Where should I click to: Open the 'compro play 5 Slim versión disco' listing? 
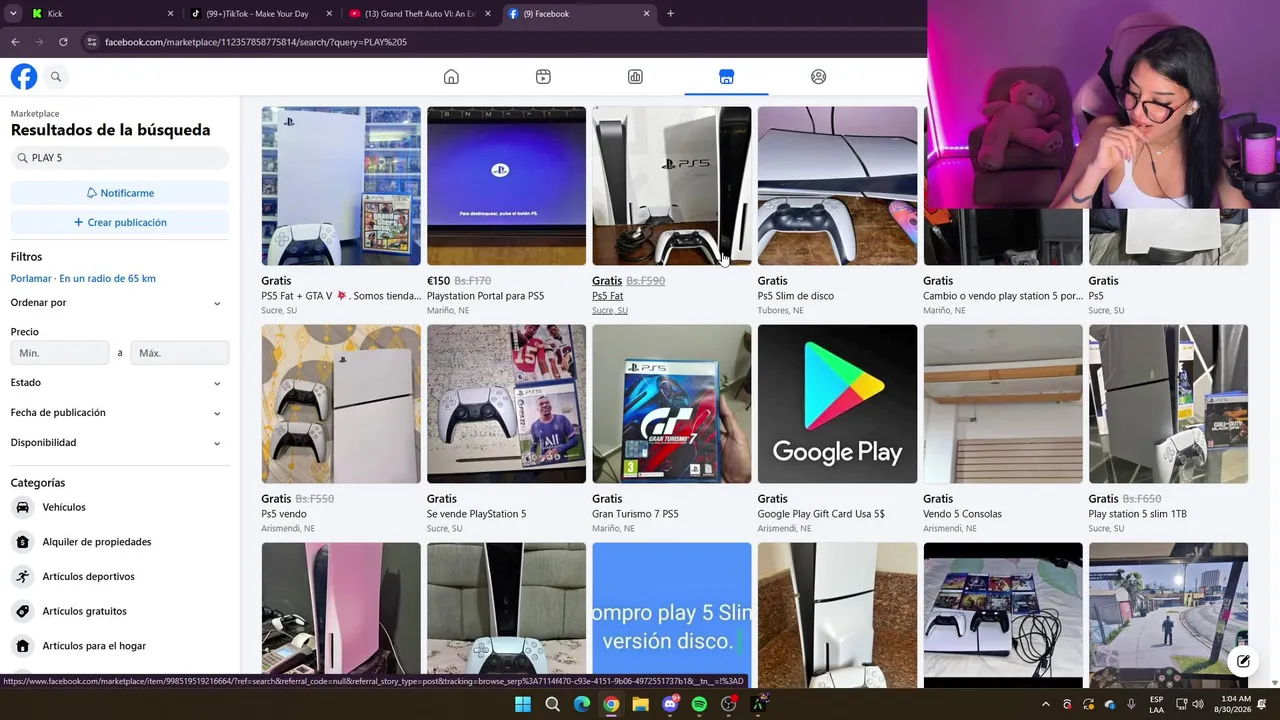tap(672, 615)
